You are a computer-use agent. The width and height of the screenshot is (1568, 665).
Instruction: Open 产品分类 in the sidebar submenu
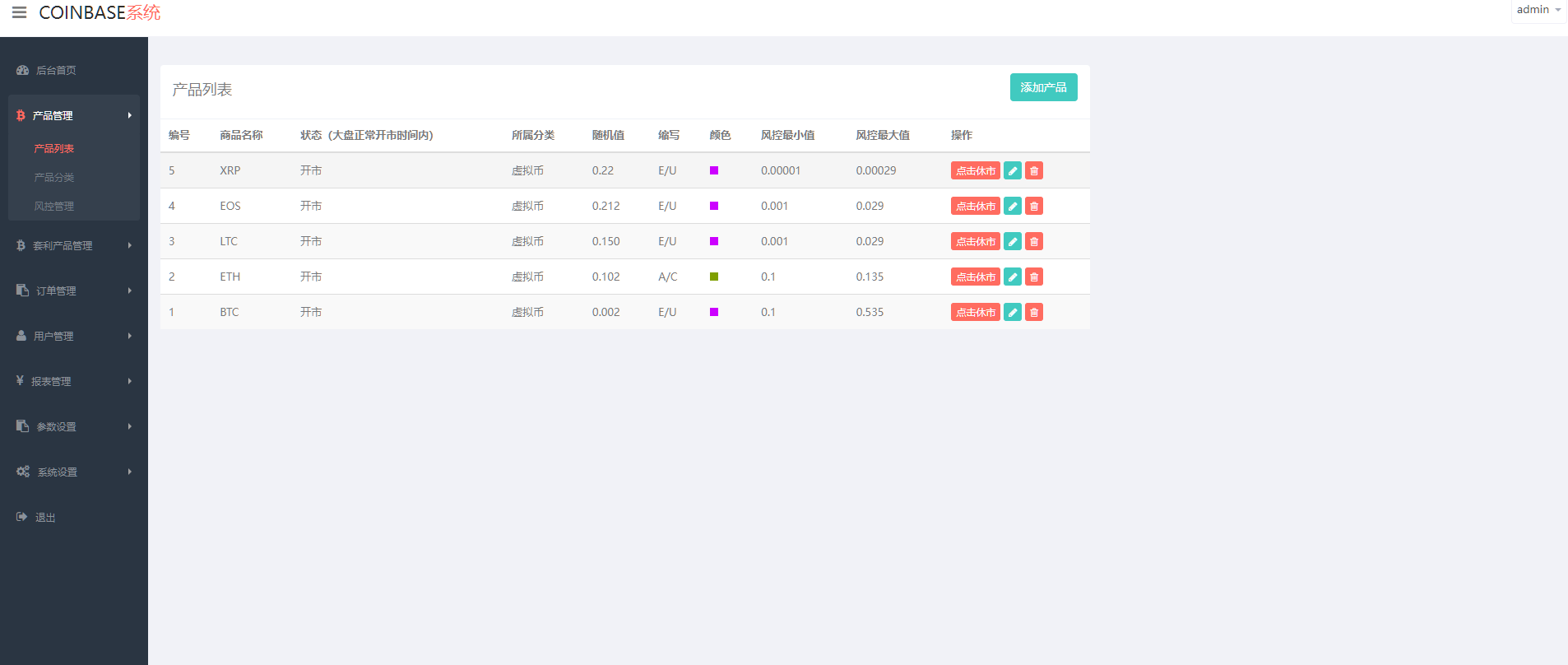(x=54, y=177)
